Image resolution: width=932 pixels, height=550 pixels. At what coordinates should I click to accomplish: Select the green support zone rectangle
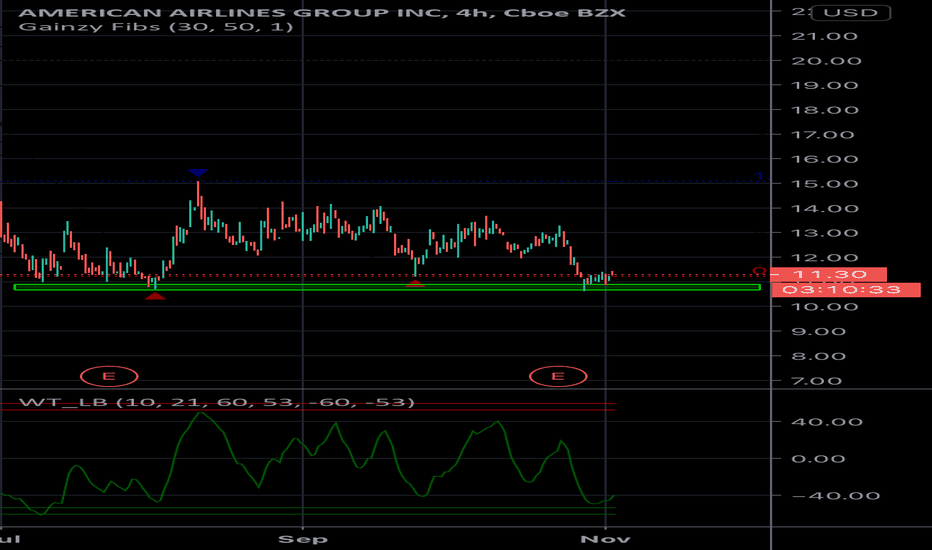pos(387,288)
